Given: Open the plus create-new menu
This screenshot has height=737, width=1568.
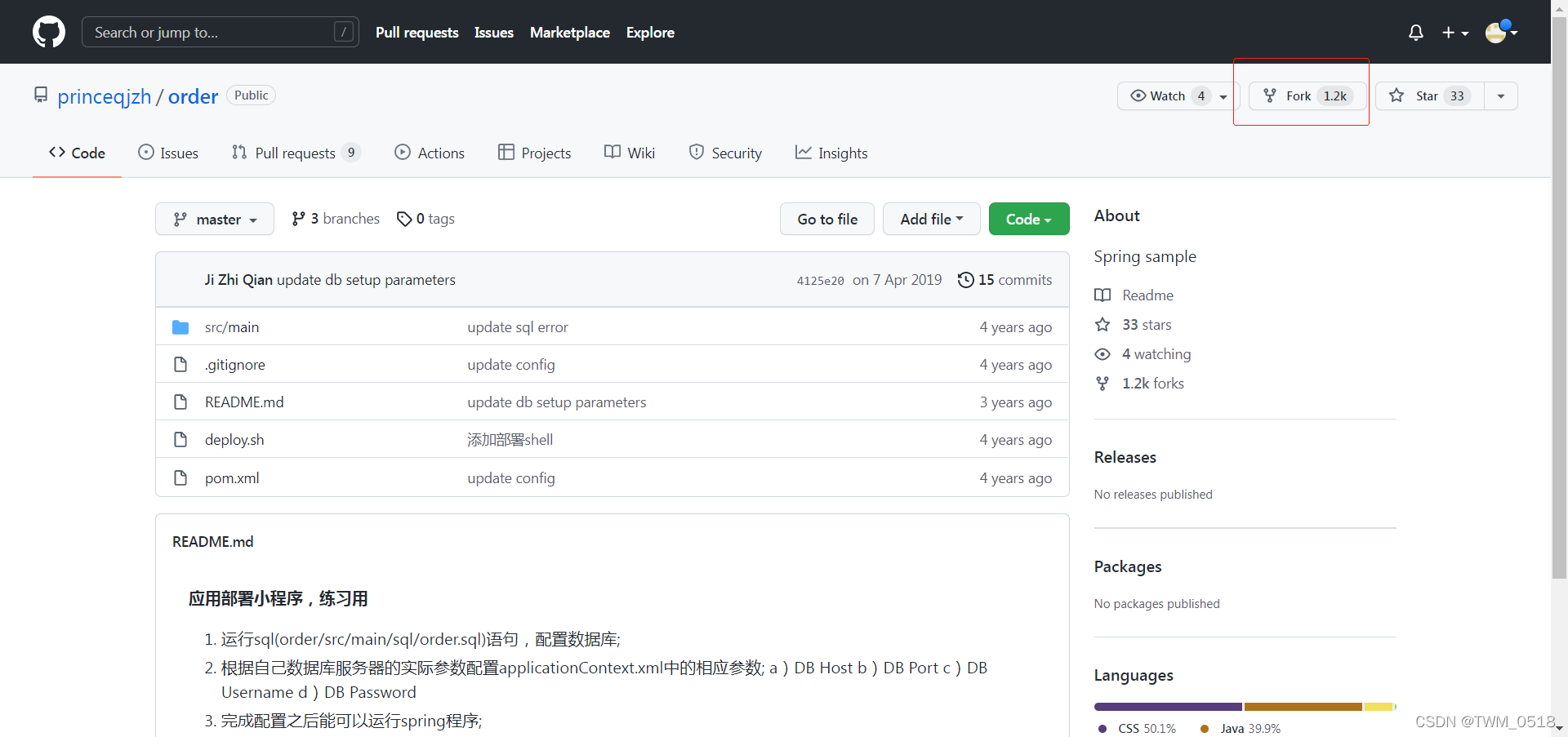Looking at the screenshot, I should coord(1454,33).
